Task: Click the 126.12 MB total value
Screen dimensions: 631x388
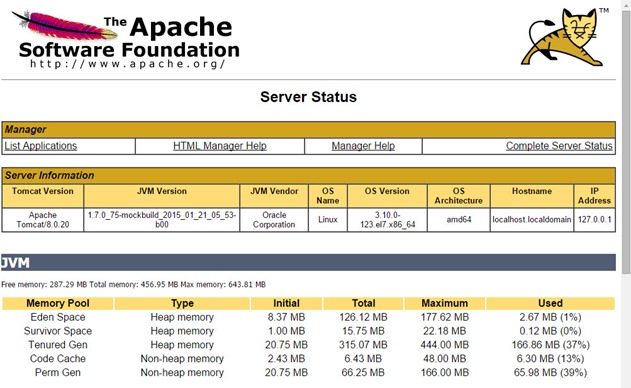Action: point(363,317)
